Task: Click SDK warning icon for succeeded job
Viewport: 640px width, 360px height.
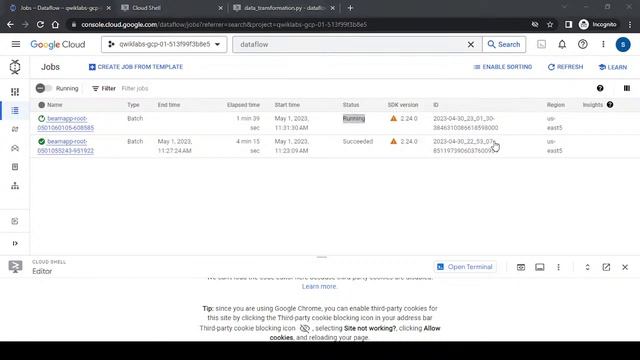Action: pyautogui.click(x=393, y=141)
